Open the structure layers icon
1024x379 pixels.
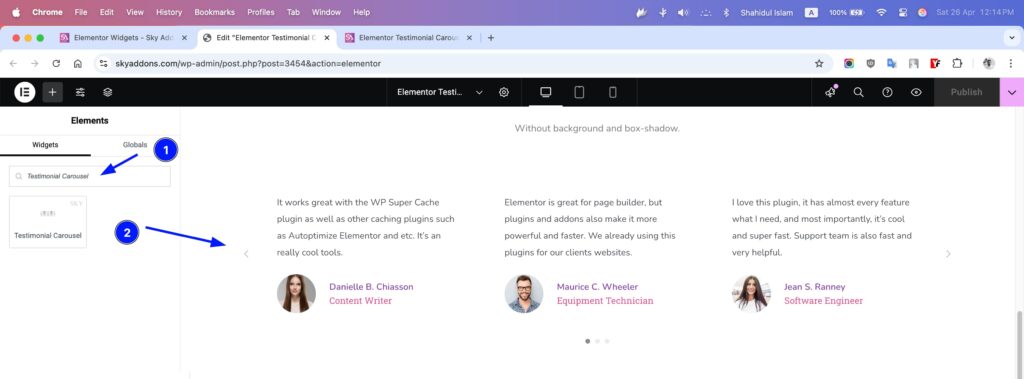108,92
